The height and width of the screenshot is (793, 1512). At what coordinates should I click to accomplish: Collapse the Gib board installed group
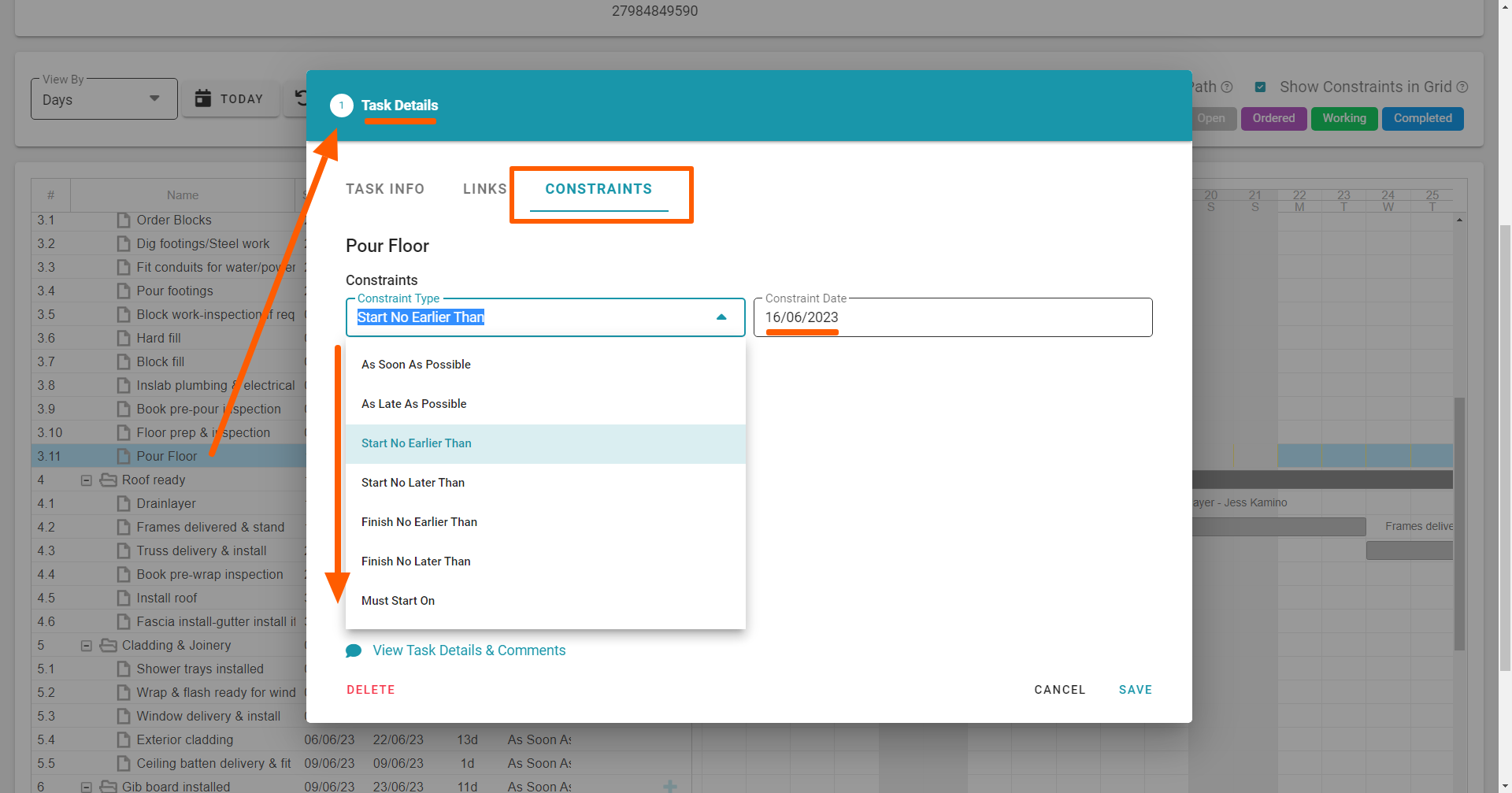[x=87, y=787]
